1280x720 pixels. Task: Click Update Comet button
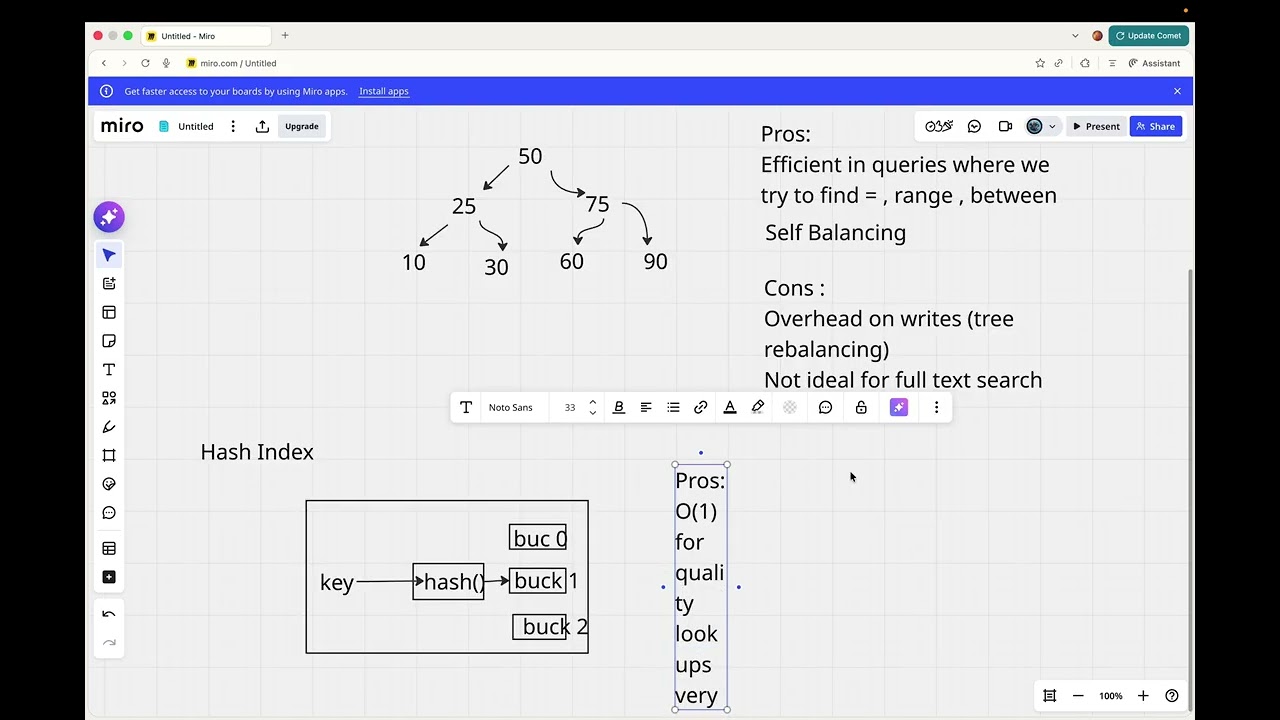[x=1149, y=36]
